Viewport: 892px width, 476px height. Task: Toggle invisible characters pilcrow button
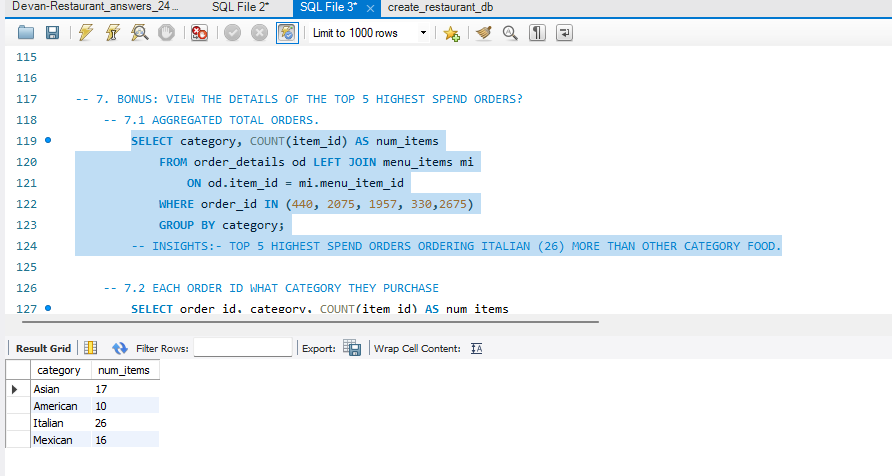(537, 33)
